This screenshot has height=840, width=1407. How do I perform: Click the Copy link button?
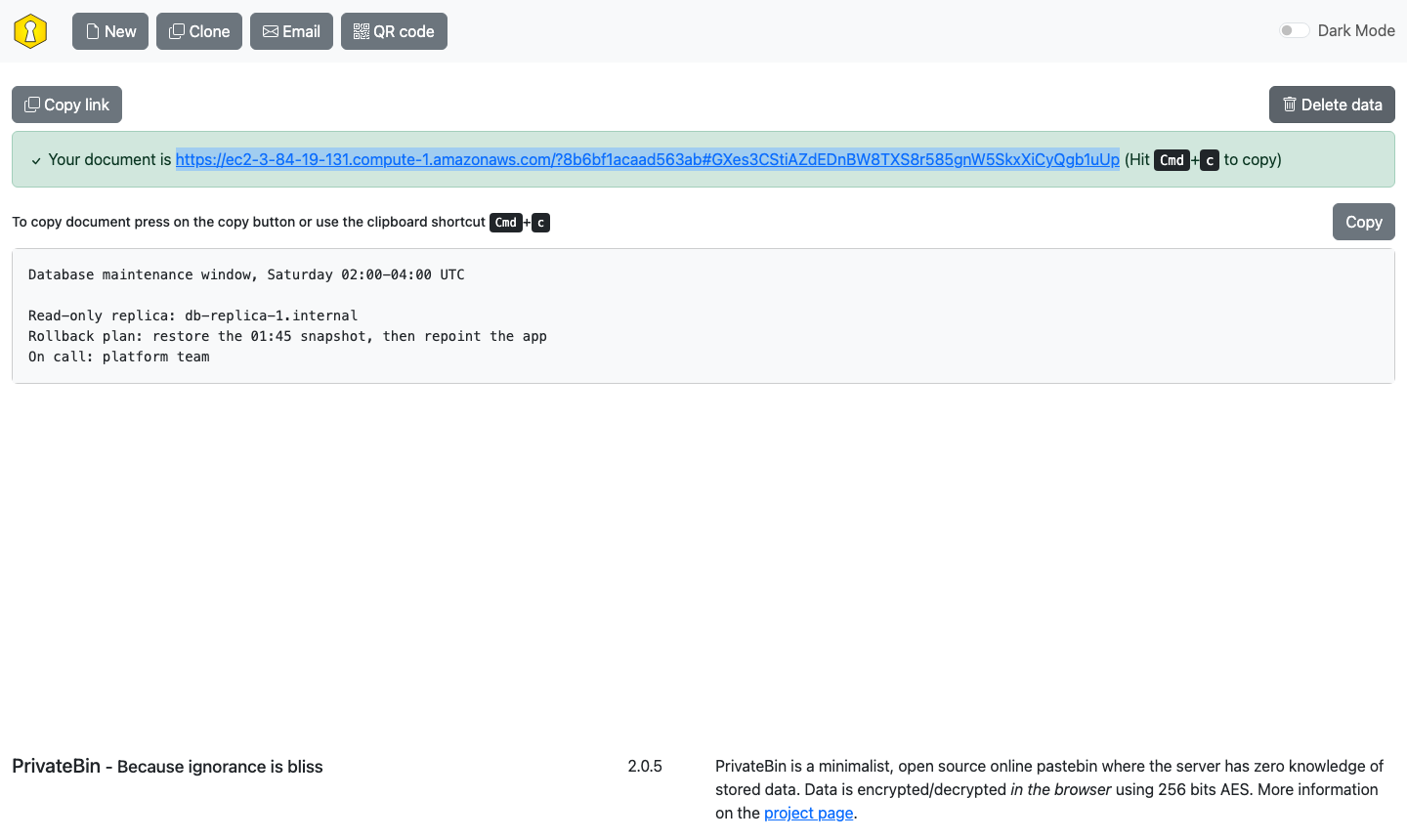click(x=66, y=105)
